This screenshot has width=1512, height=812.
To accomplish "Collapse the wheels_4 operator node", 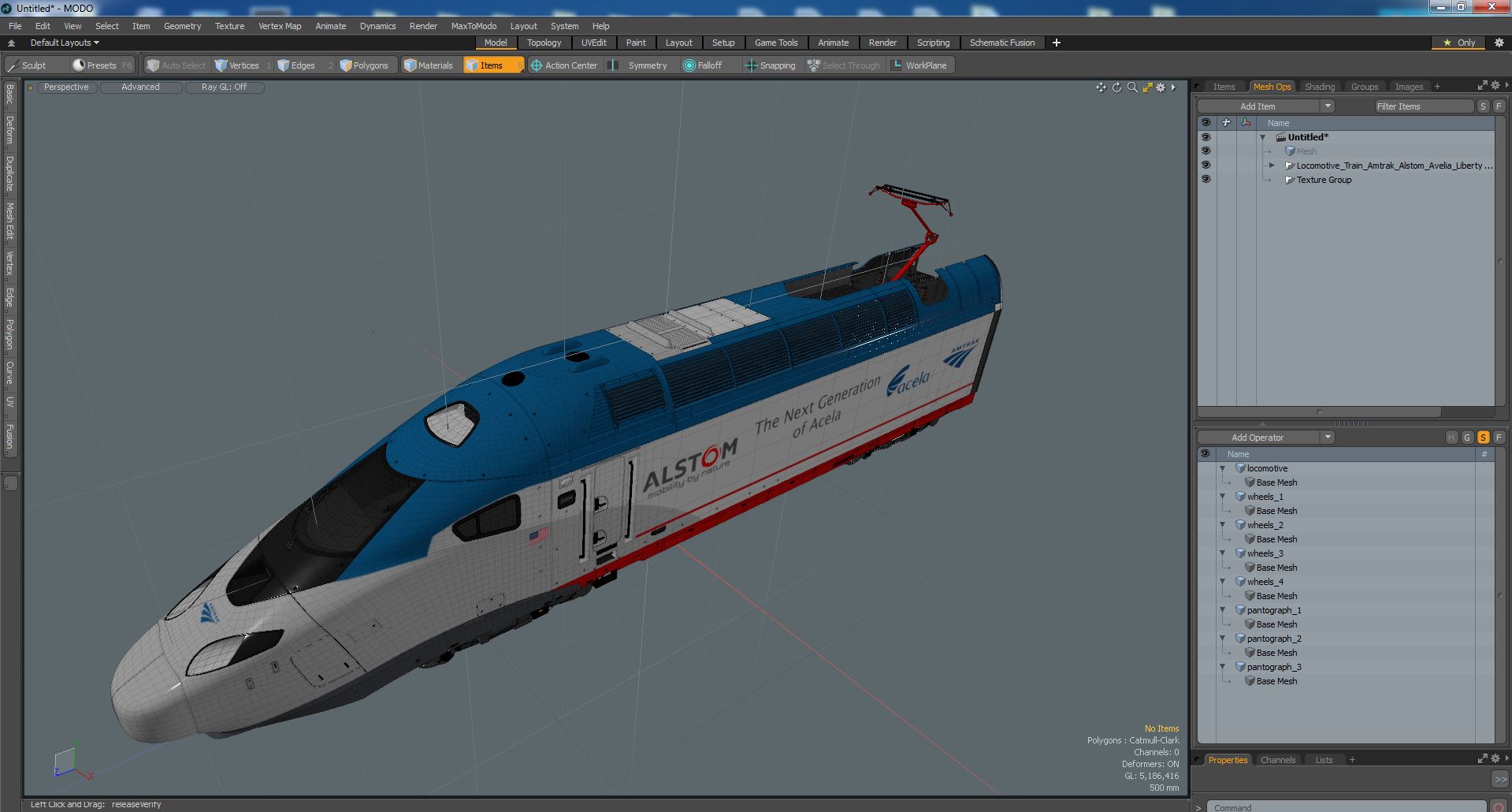I will (1223, 582).
